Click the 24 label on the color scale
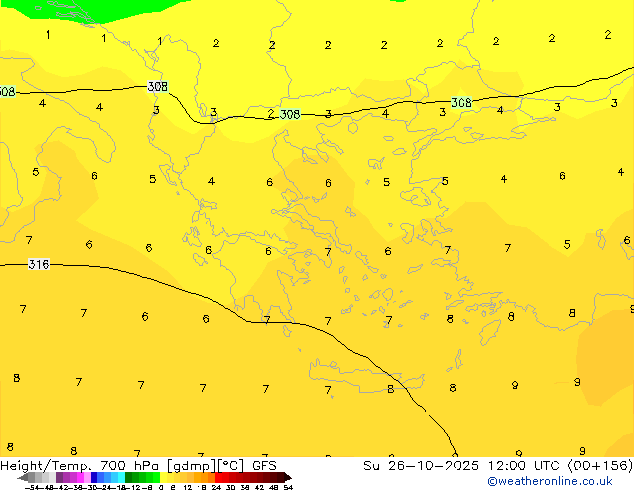Viewport: 634px width, 490px height. click(x=216, y=487)
